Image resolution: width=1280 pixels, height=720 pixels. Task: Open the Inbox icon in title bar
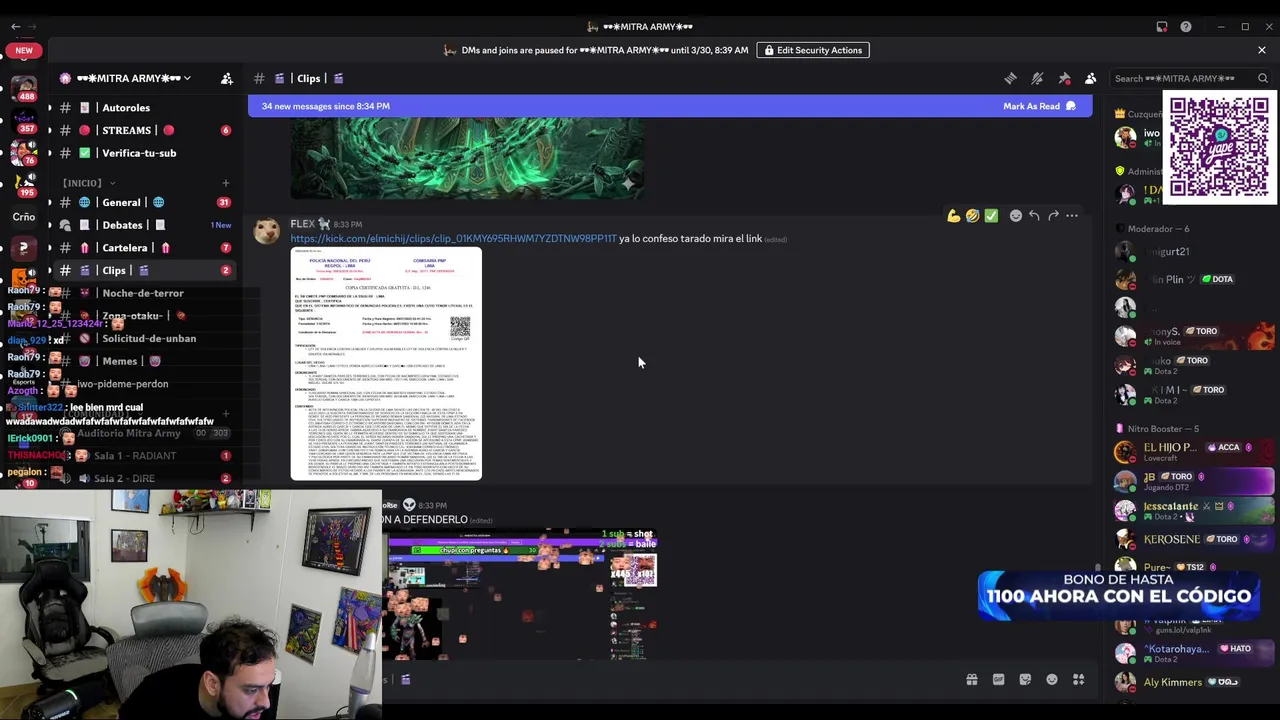(1162, 27)
